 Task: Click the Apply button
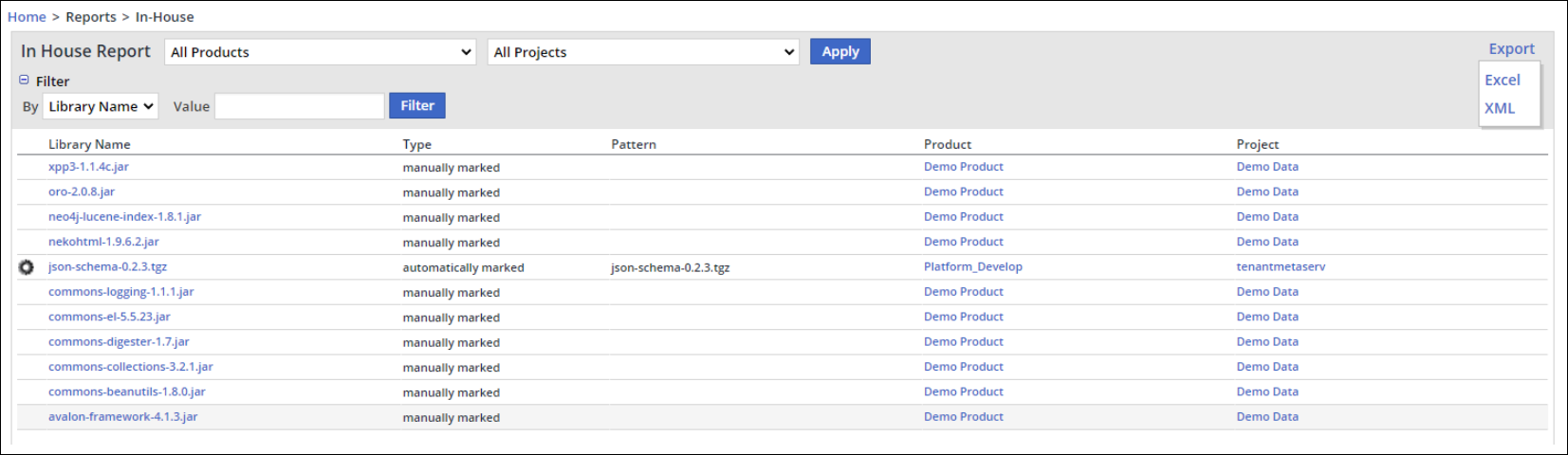[x=839, y=51]
